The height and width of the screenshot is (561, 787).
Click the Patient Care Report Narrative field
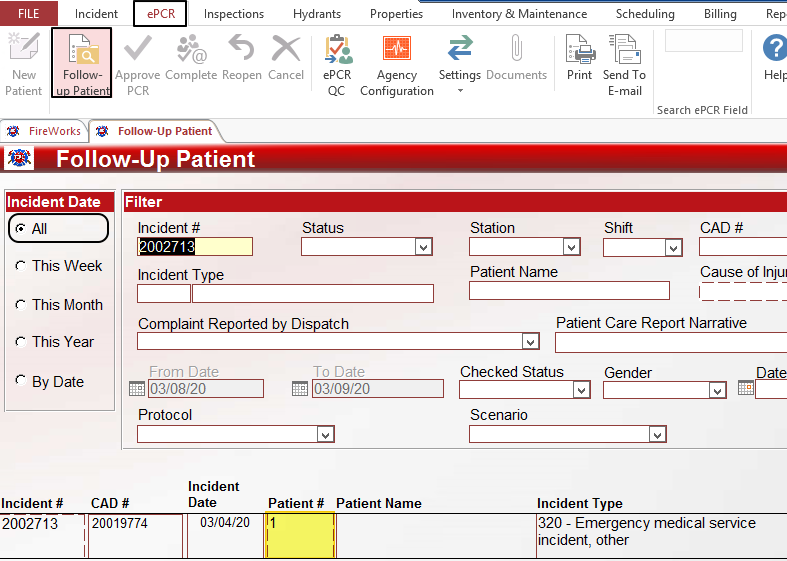click(x=671, y=343)
